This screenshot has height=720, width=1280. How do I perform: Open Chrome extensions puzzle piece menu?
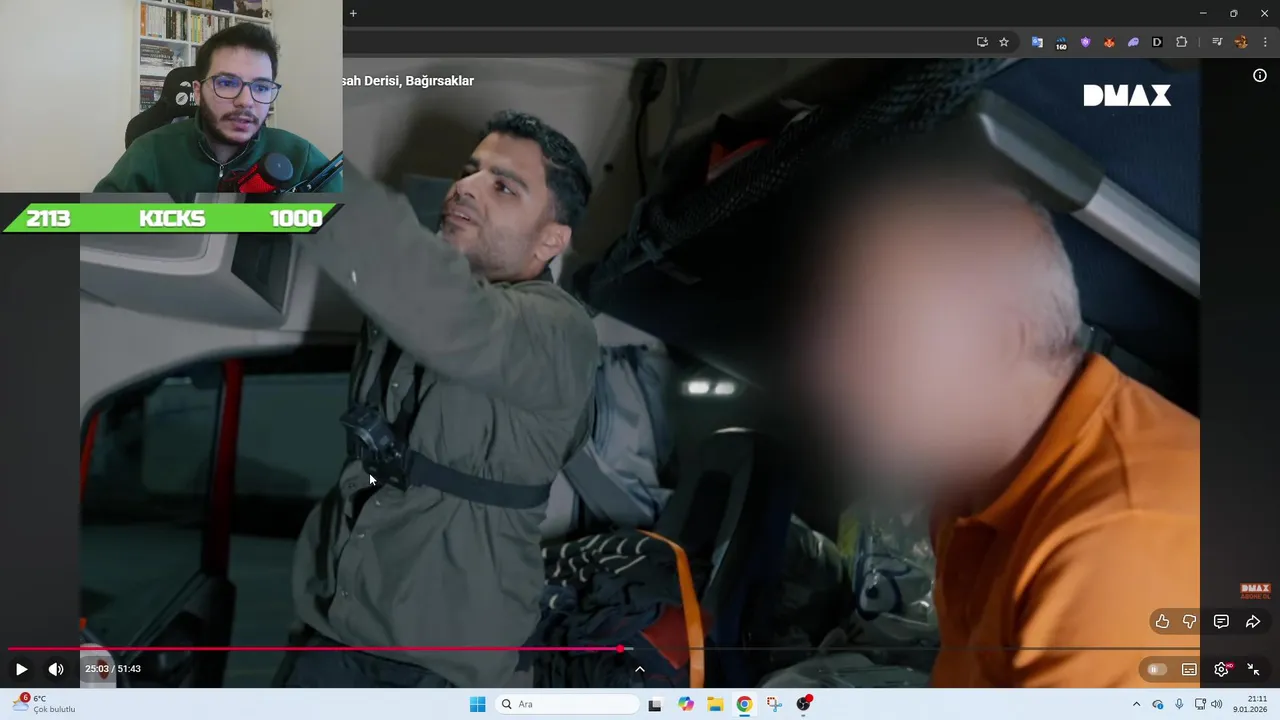coord(1182,42)
